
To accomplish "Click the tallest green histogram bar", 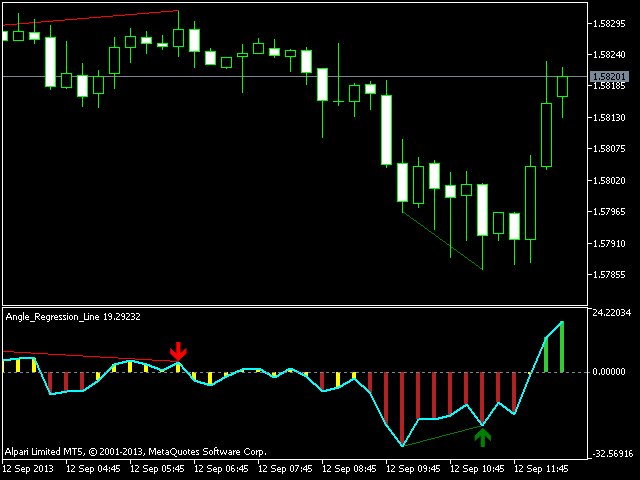I will click(562, 347).
